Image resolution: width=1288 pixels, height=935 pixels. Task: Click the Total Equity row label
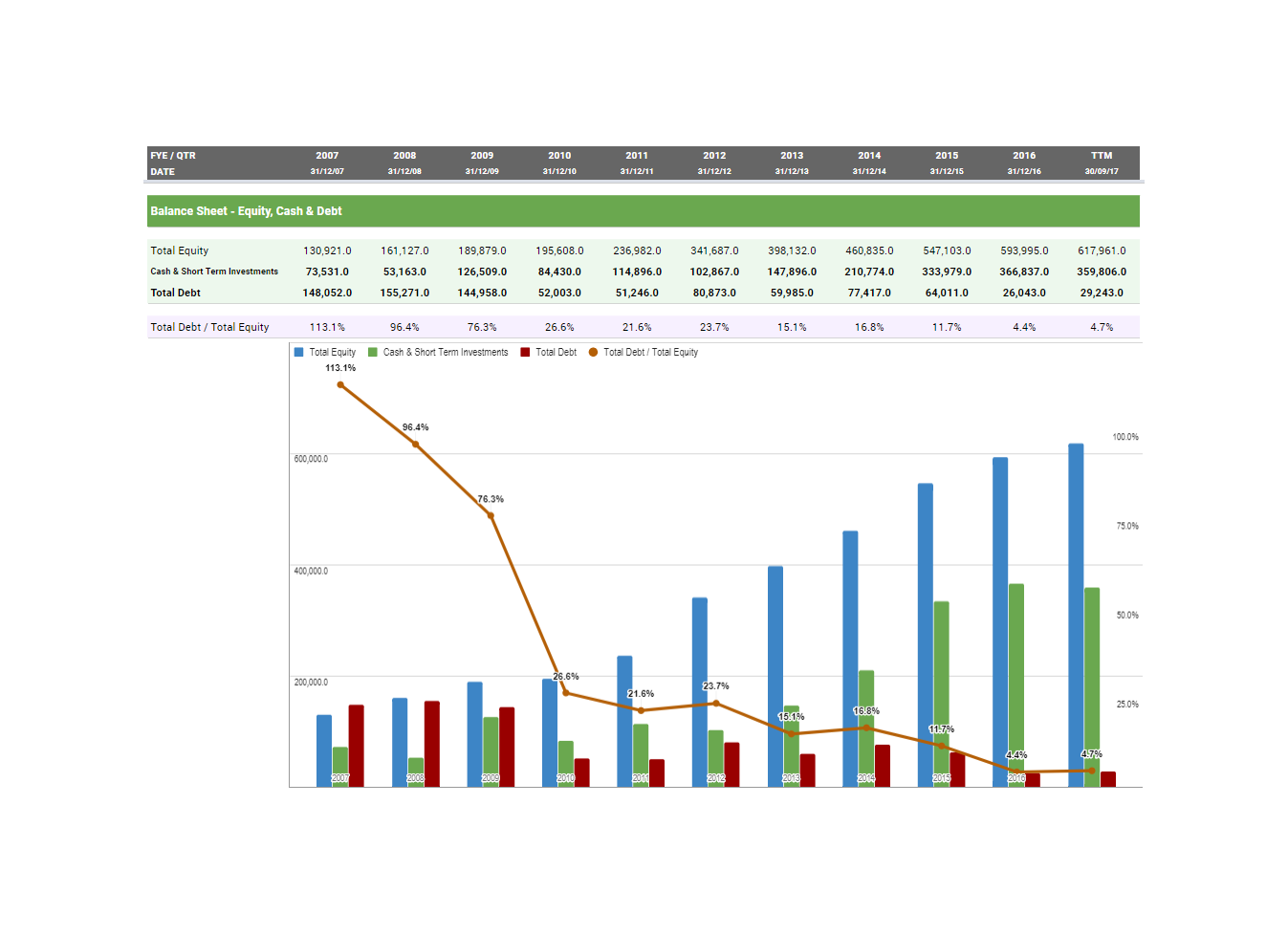click(x=180, y=250)
